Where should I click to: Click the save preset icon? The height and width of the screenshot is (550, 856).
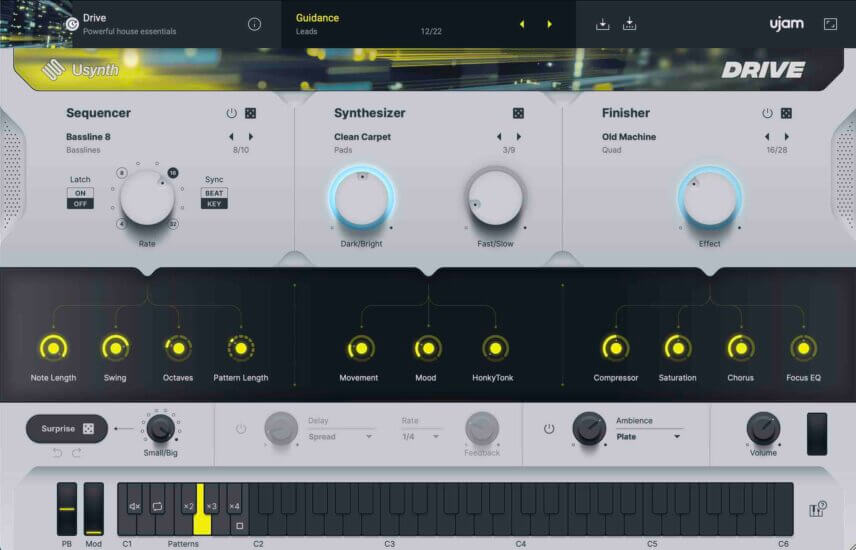click(x=603, y=24)
